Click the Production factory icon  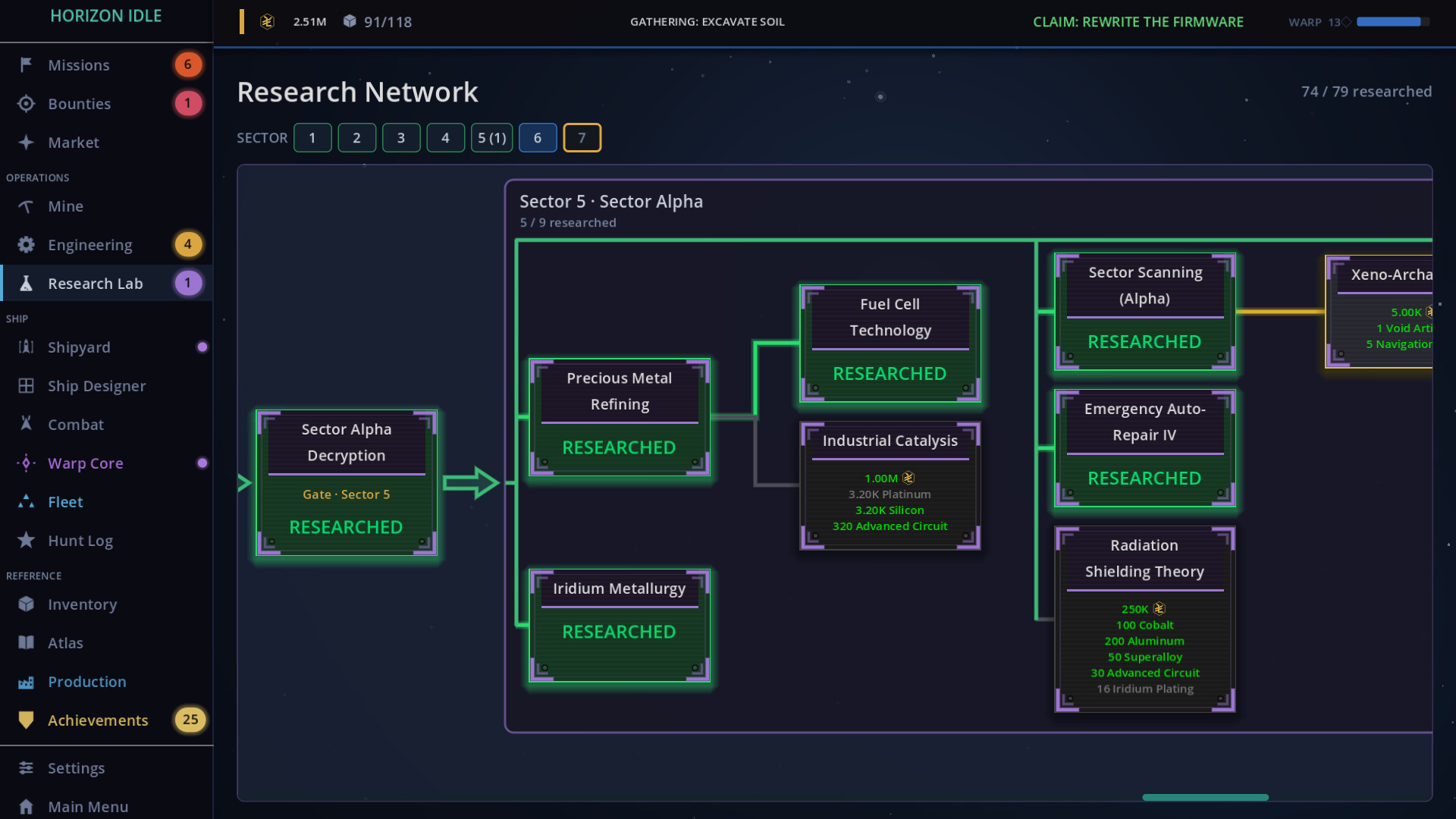pyautogui.click(x=26, y=681)
